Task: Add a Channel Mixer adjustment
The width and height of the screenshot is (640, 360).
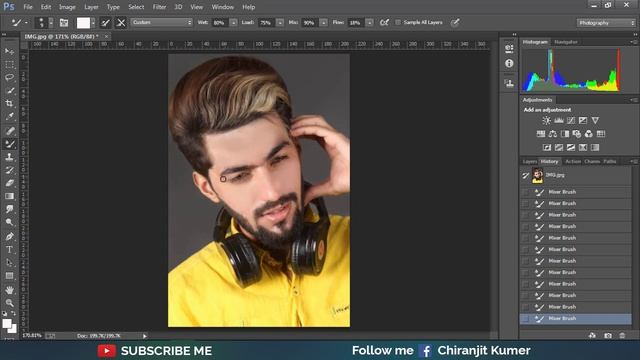Action: pos(589,134)
